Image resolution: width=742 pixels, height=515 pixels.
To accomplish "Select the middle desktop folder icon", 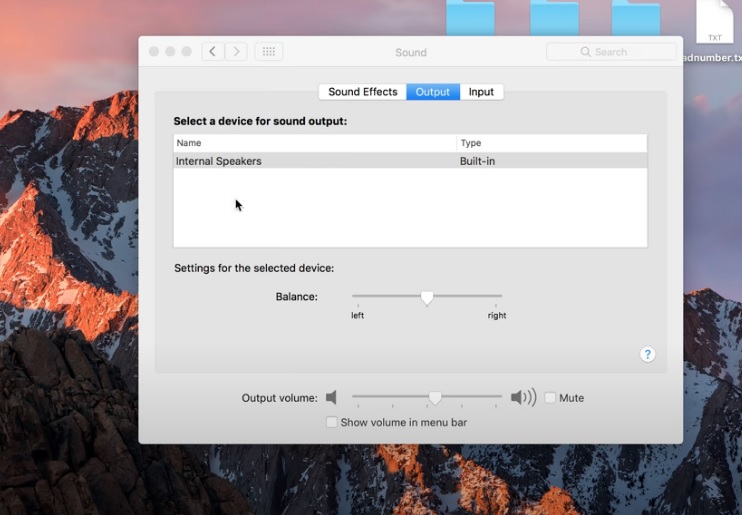I will pyautogui.click(x=554, y=18).
